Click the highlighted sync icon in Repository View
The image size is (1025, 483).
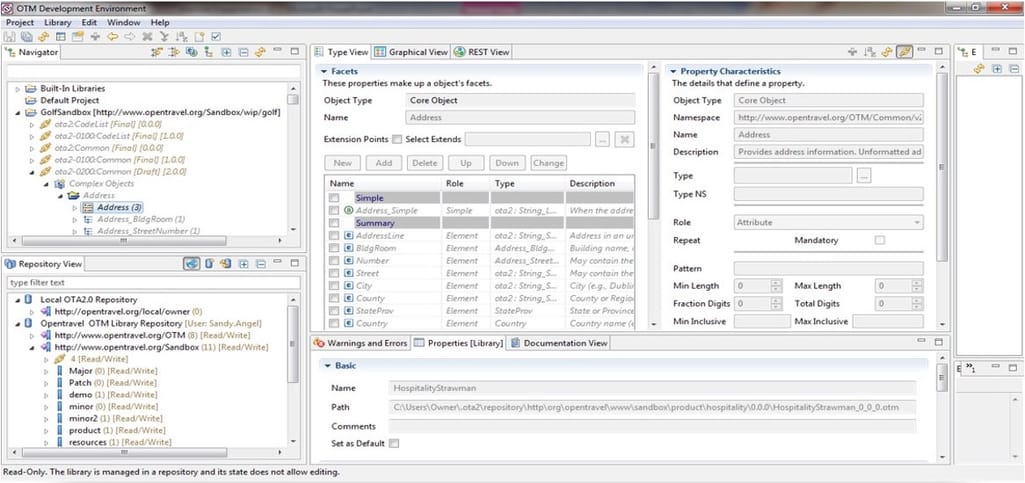pyautogui.click(x=192, y=264)
